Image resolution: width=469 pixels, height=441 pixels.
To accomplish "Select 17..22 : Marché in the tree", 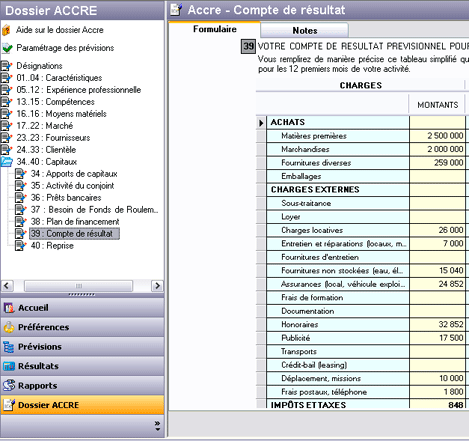I will click(x=45, y=126).
